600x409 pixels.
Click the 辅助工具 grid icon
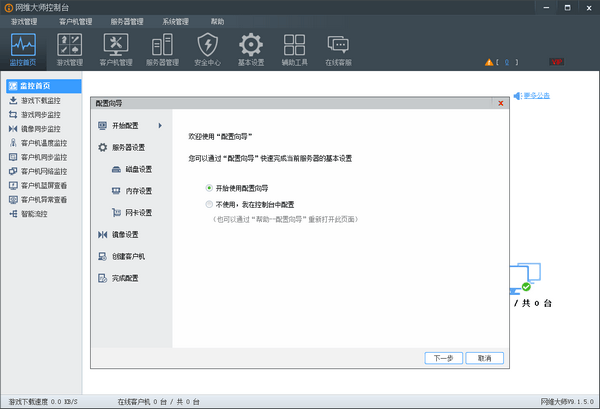(295, 48)
